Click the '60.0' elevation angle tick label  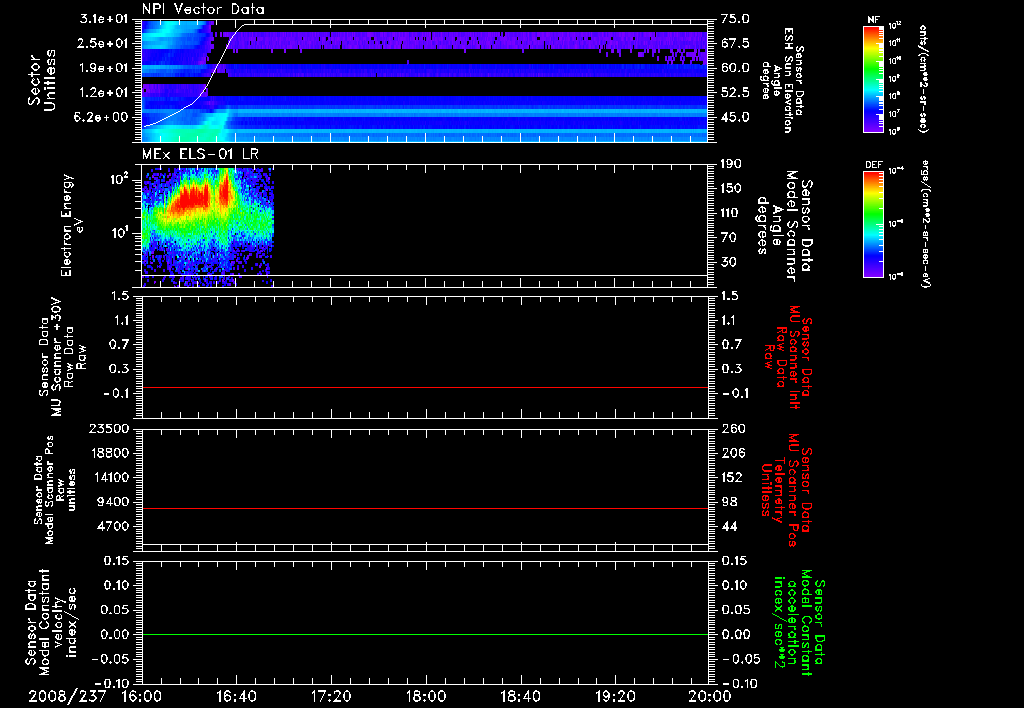[x=735, y=68]
